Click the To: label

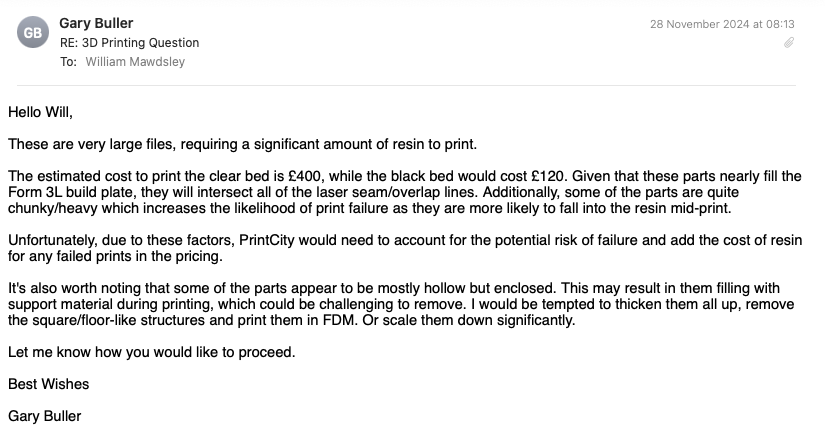[68, 62]
